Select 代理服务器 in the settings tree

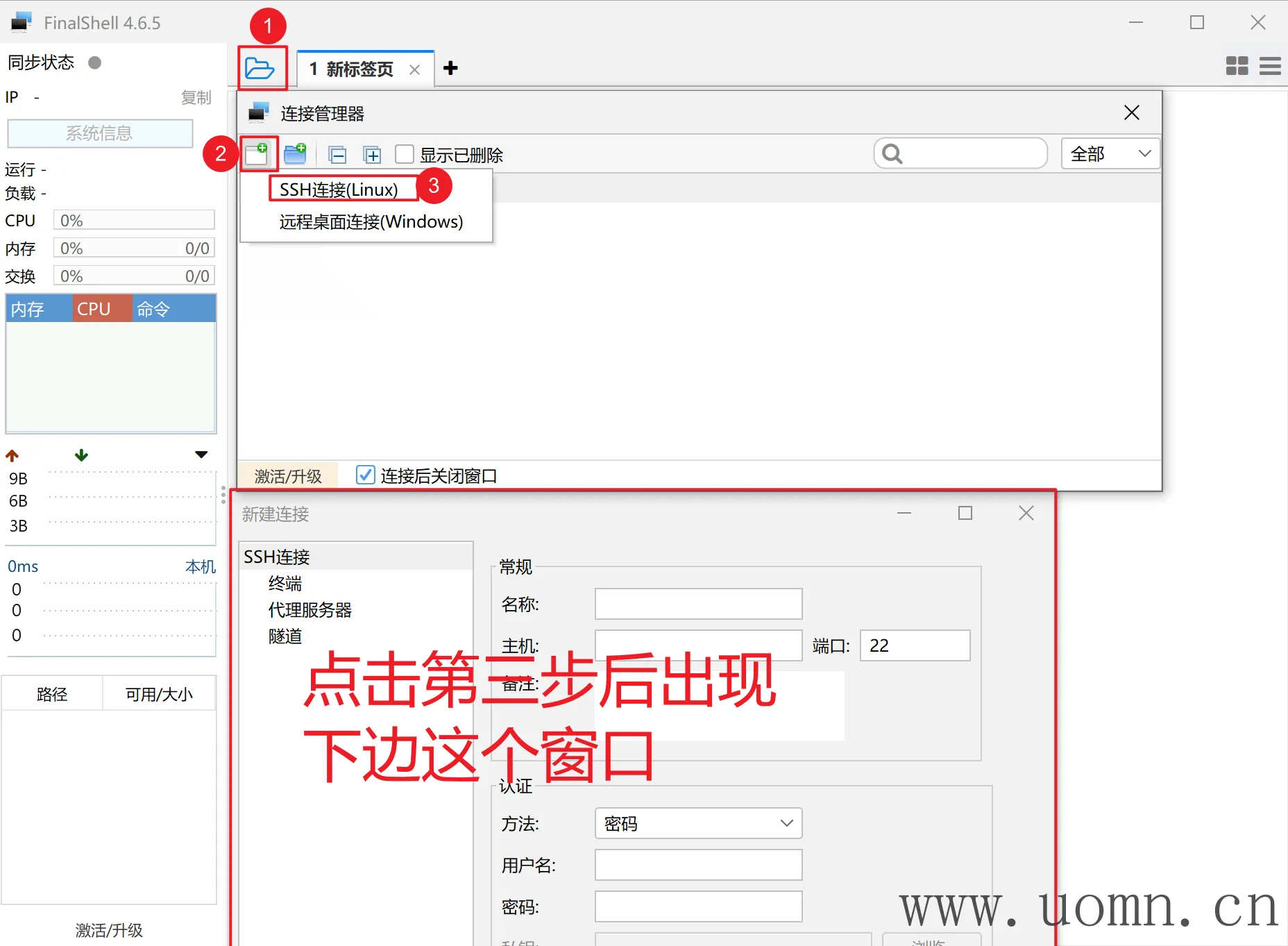coord(310,610)
